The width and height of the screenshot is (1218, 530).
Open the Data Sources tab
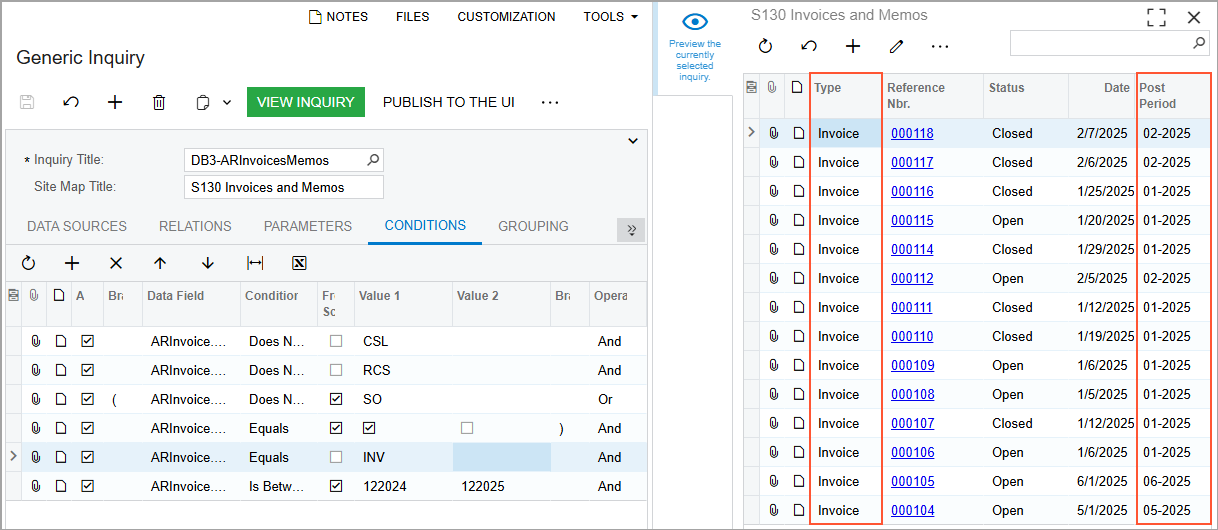(x=77, y=226)
